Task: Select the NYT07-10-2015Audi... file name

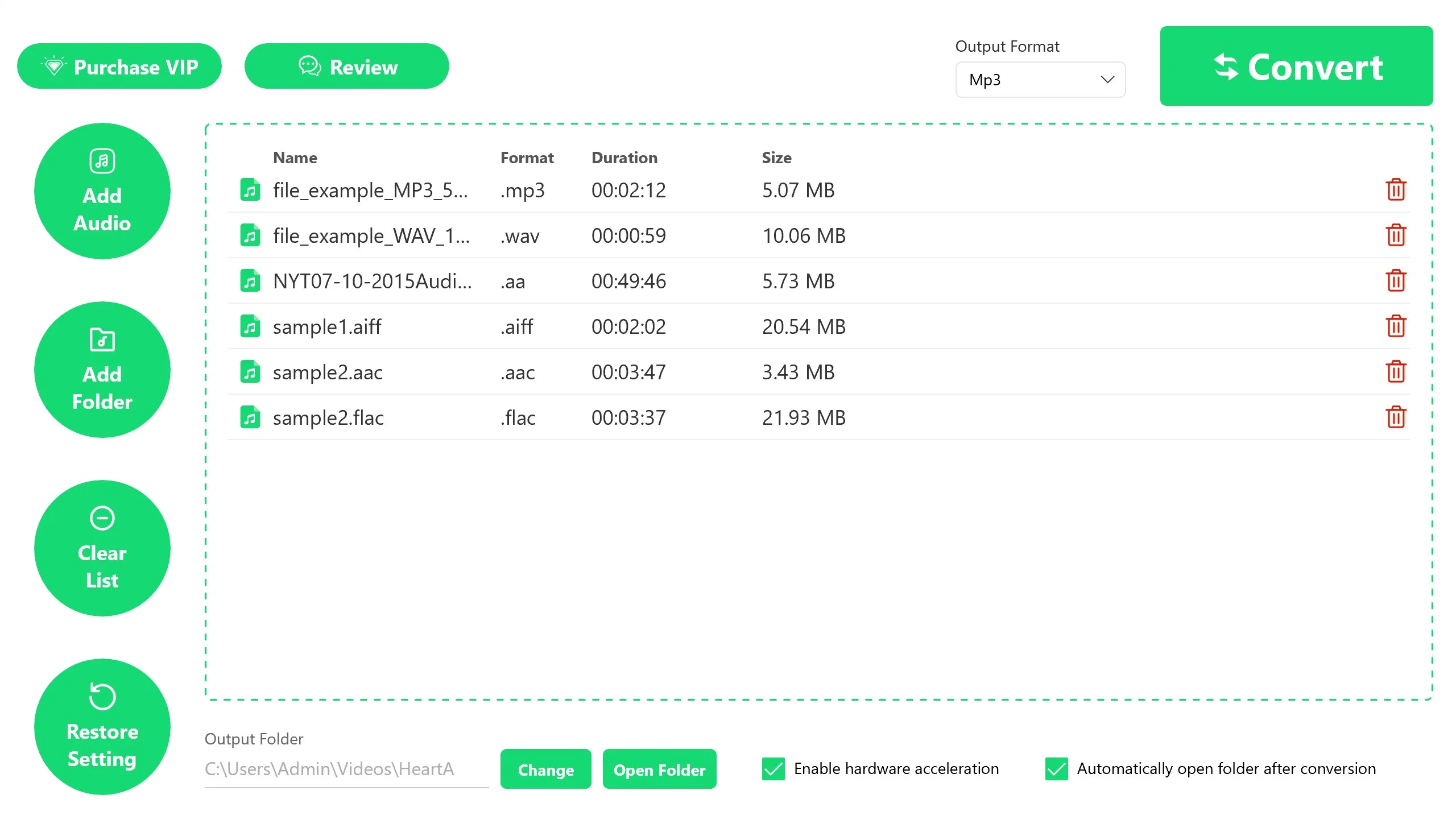Action: [373, 281]
